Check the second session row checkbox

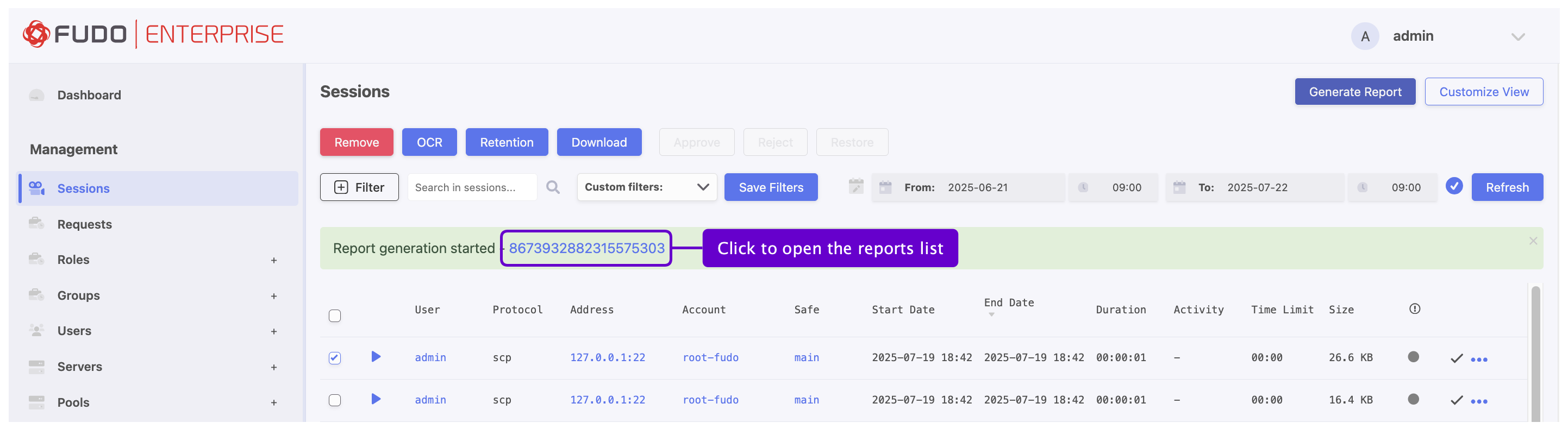click(x=334, y=400)
